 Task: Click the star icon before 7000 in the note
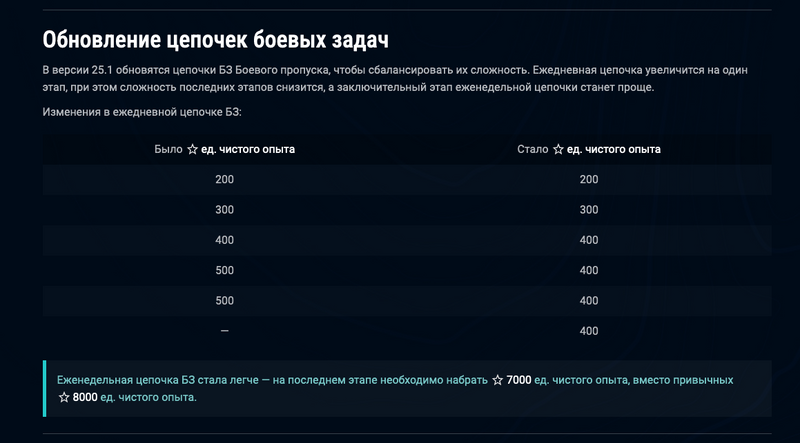point(497,380)
